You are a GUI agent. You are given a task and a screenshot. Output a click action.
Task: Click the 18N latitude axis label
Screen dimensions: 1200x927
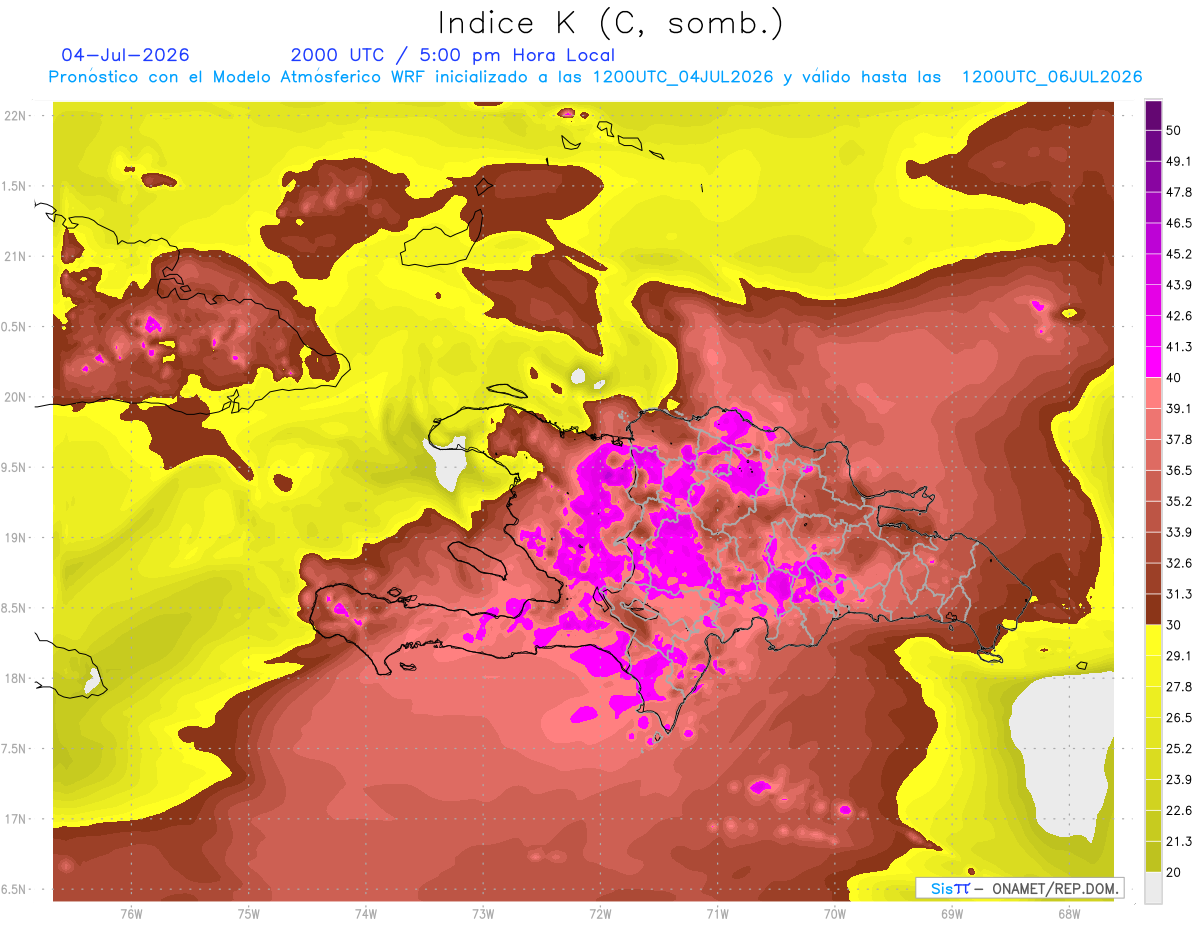click(x=16, y=678)
